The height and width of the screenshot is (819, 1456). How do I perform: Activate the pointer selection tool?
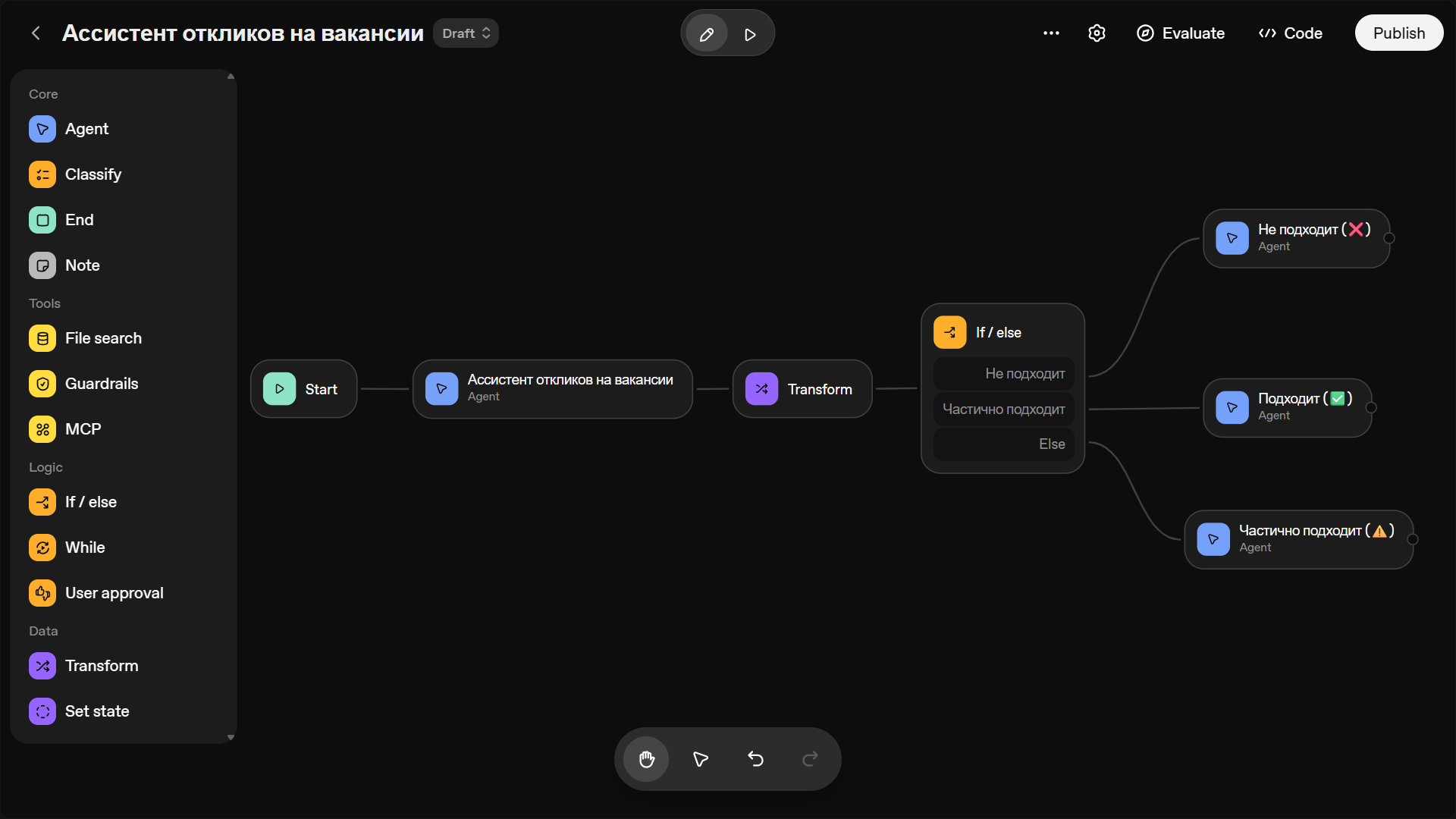tap(701, 759)
